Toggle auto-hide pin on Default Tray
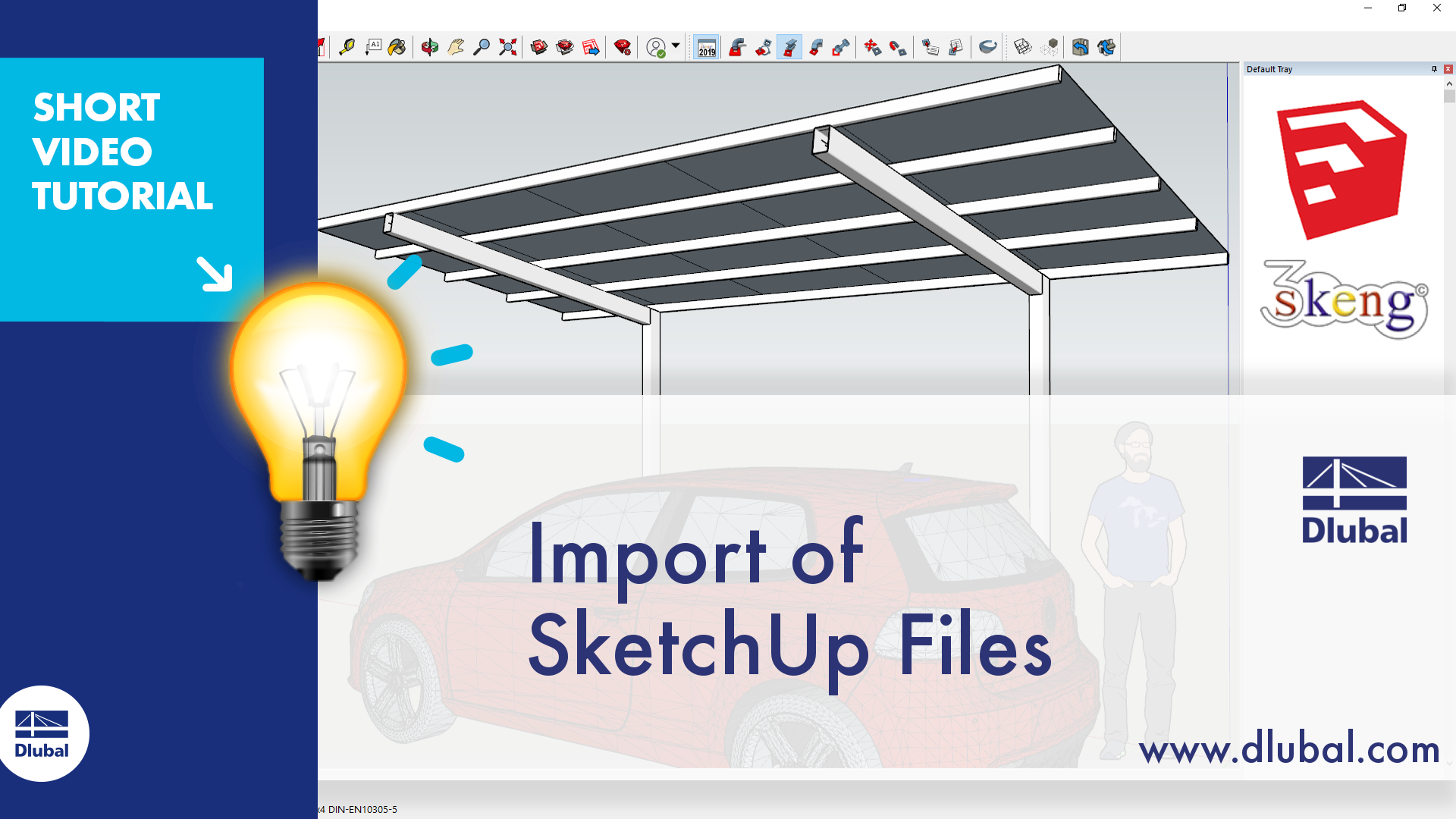The width and height of the screenshot is (1456, 819). (x=1433, y=69)
